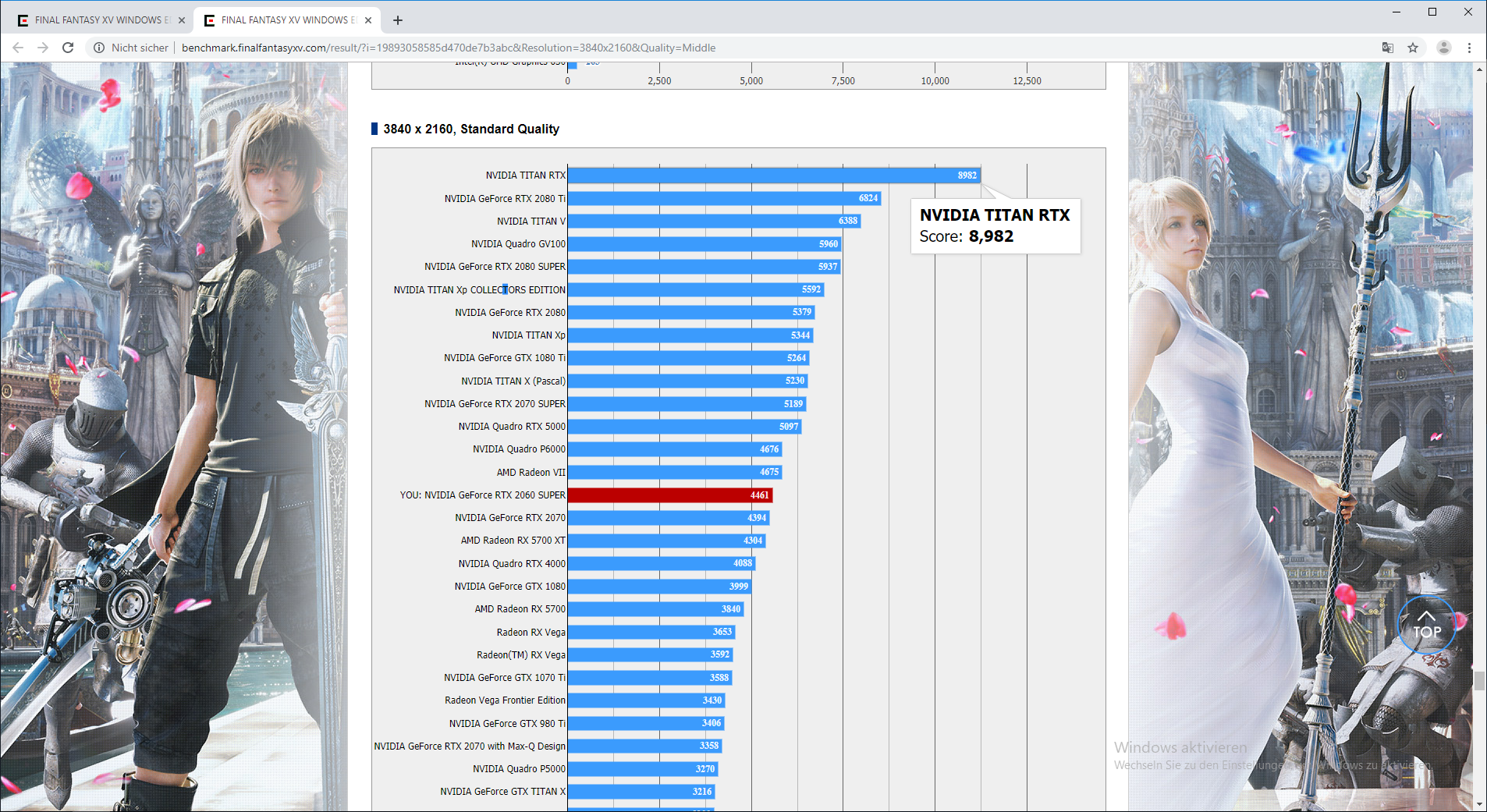1487x812 pixels.
Task: Select the Quadro RTX 4000 label
Action: pyautogui.click(x=512, y=564)
